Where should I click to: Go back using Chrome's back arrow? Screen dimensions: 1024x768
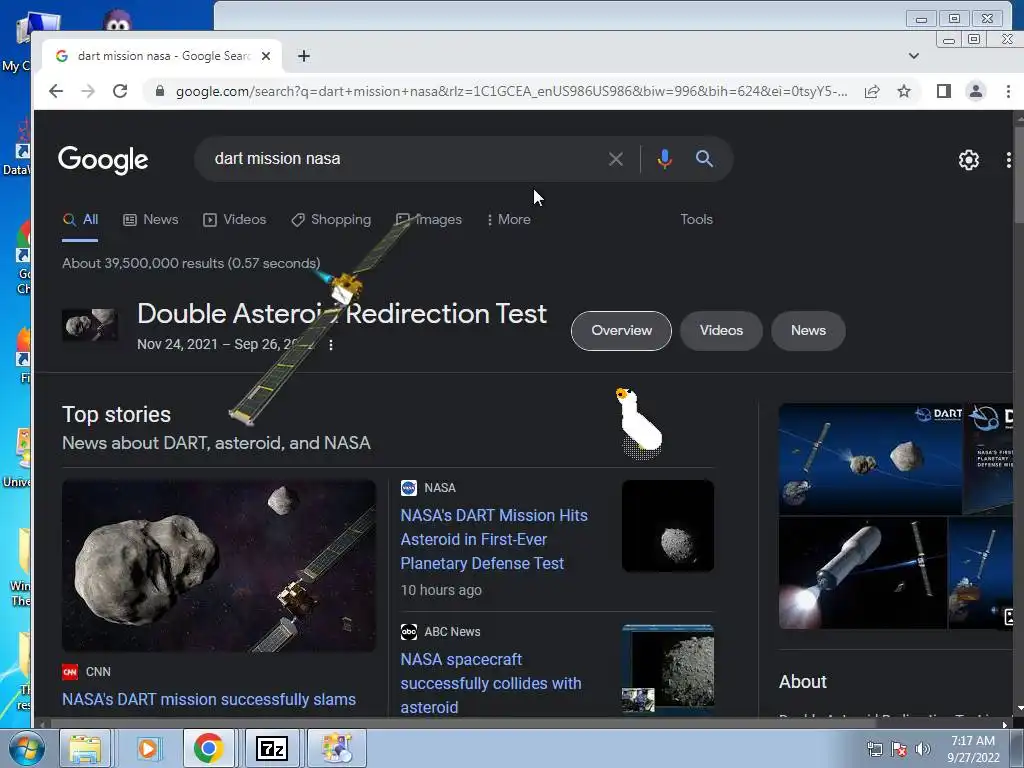(56, 91)
